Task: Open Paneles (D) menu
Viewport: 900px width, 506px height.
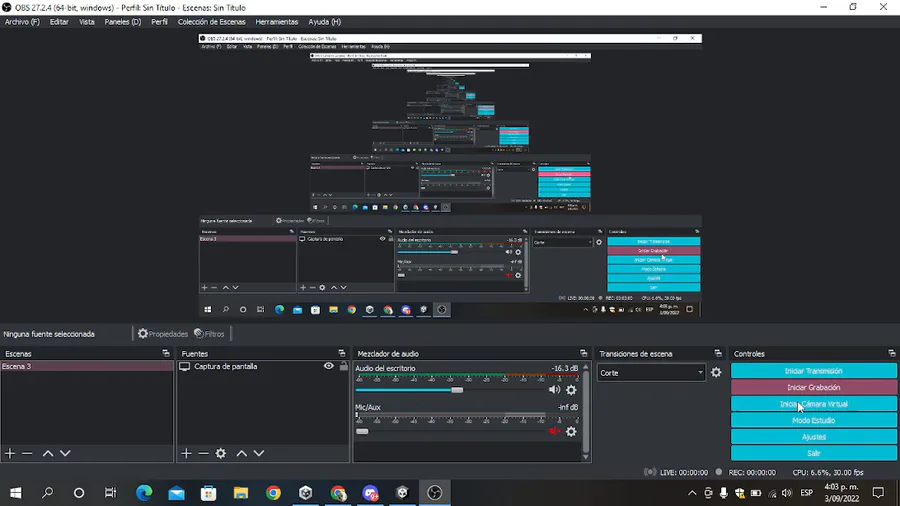Action: coord(123,22)
